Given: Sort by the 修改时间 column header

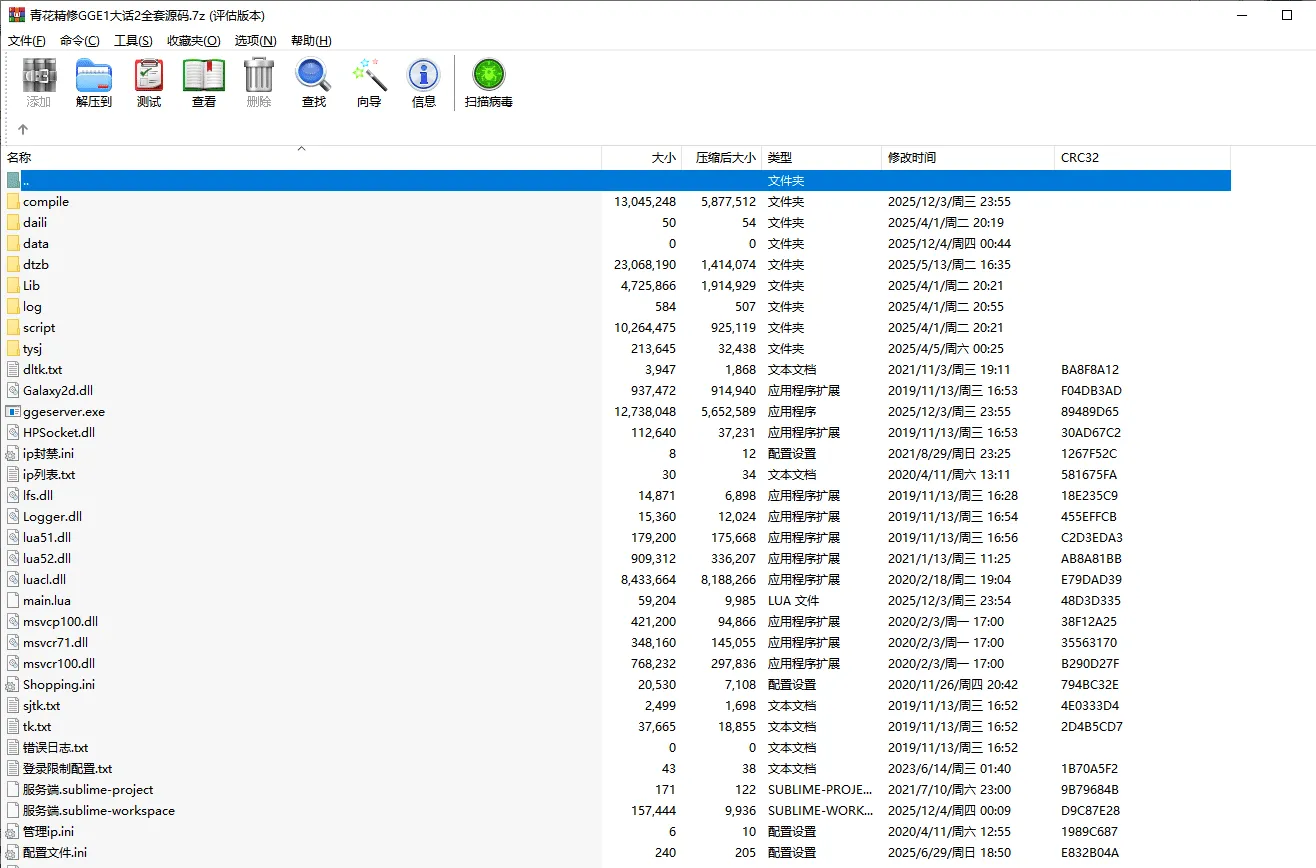Looking at the screenshot, I should coord(969,158).
